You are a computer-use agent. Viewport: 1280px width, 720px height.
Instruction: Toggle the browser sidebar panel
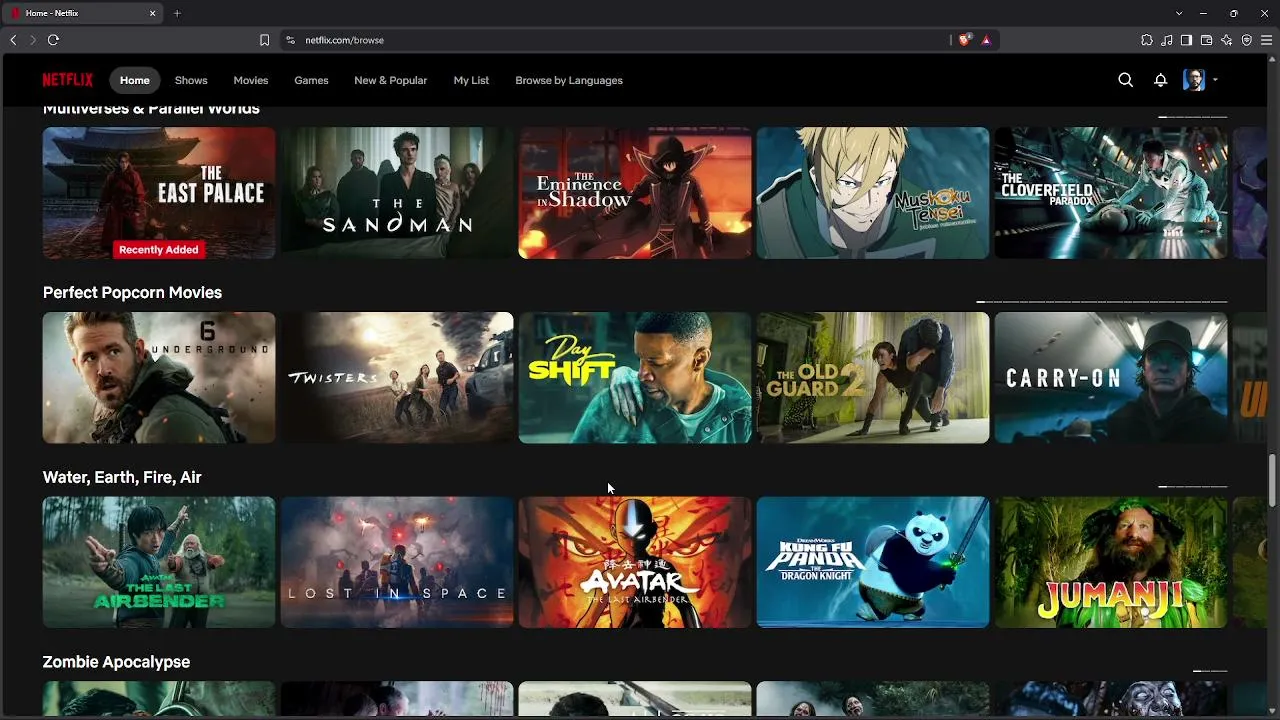1186,40
